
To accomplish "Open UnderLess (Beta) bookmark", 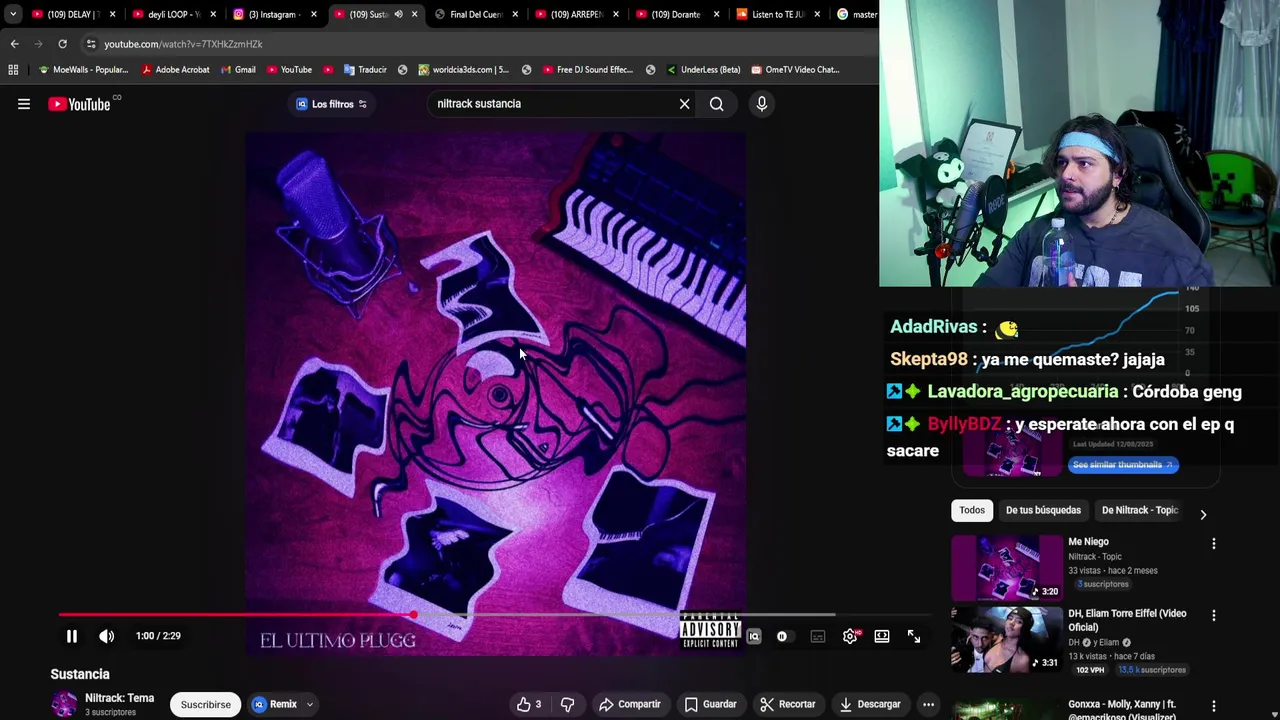I will click(x=702, y=70).
